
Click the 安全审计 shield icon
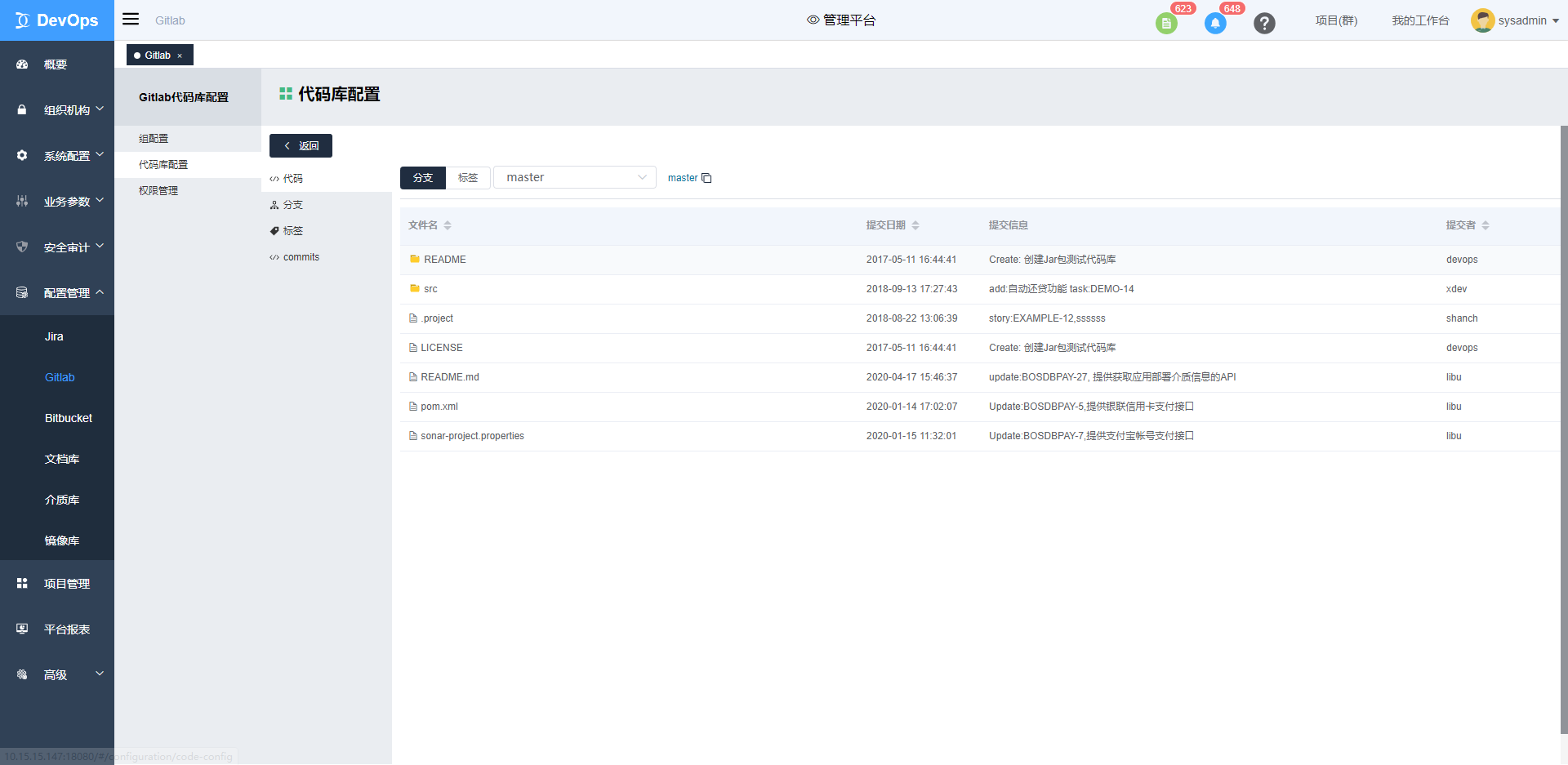[22, 247]
